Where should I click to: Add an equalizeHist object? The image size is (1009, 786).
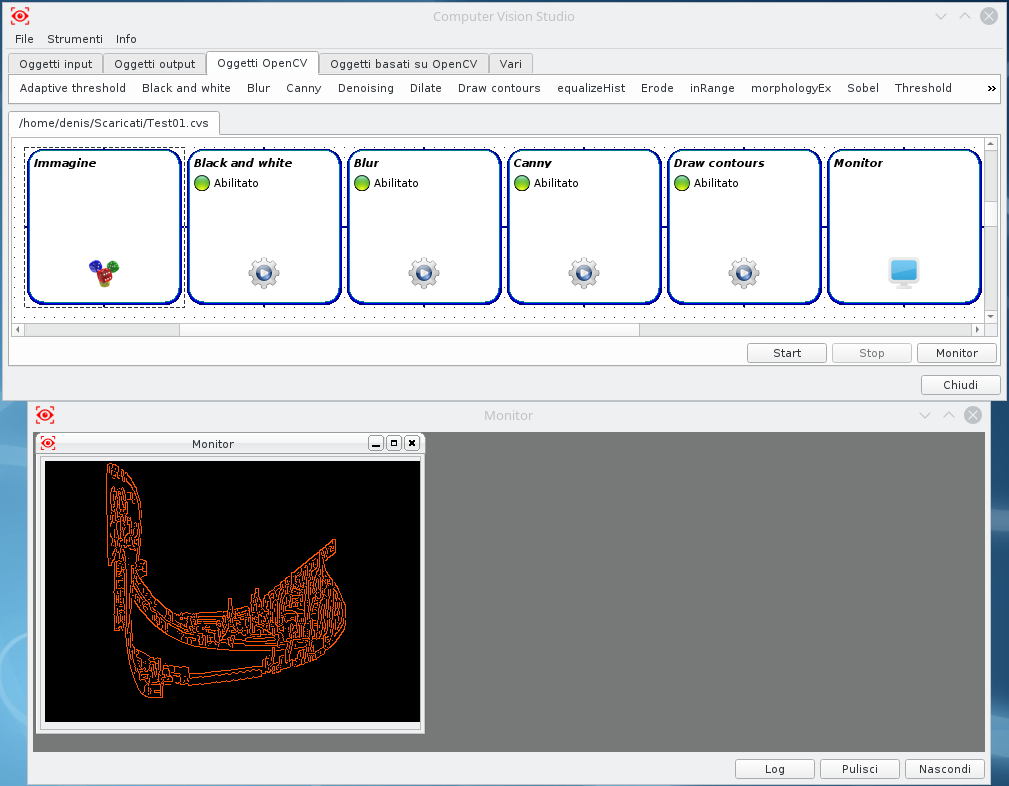[x=591, y=88]
